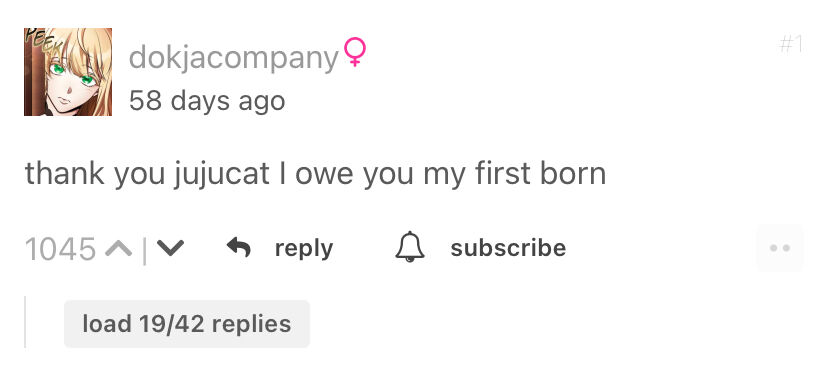This screenshot has height=380, width=828.
Task: Collapse the reply thread using the vertical line
Action: pos(25,322)
